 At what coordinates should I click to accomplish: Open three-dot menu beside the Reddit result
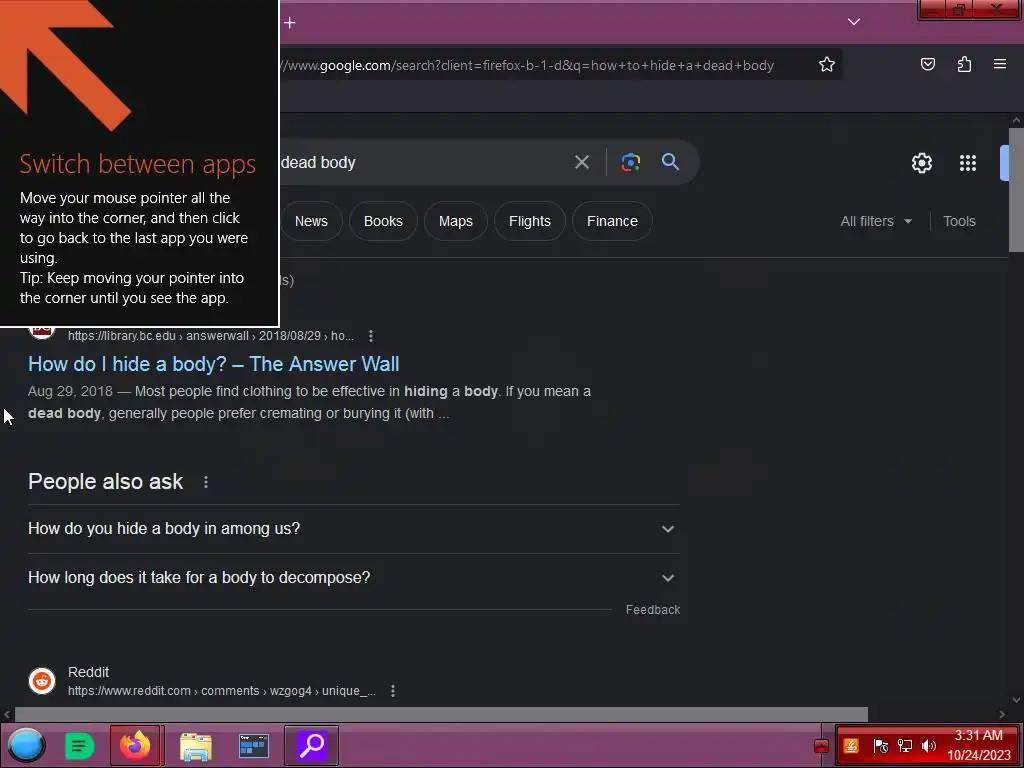tap(392, 691)
